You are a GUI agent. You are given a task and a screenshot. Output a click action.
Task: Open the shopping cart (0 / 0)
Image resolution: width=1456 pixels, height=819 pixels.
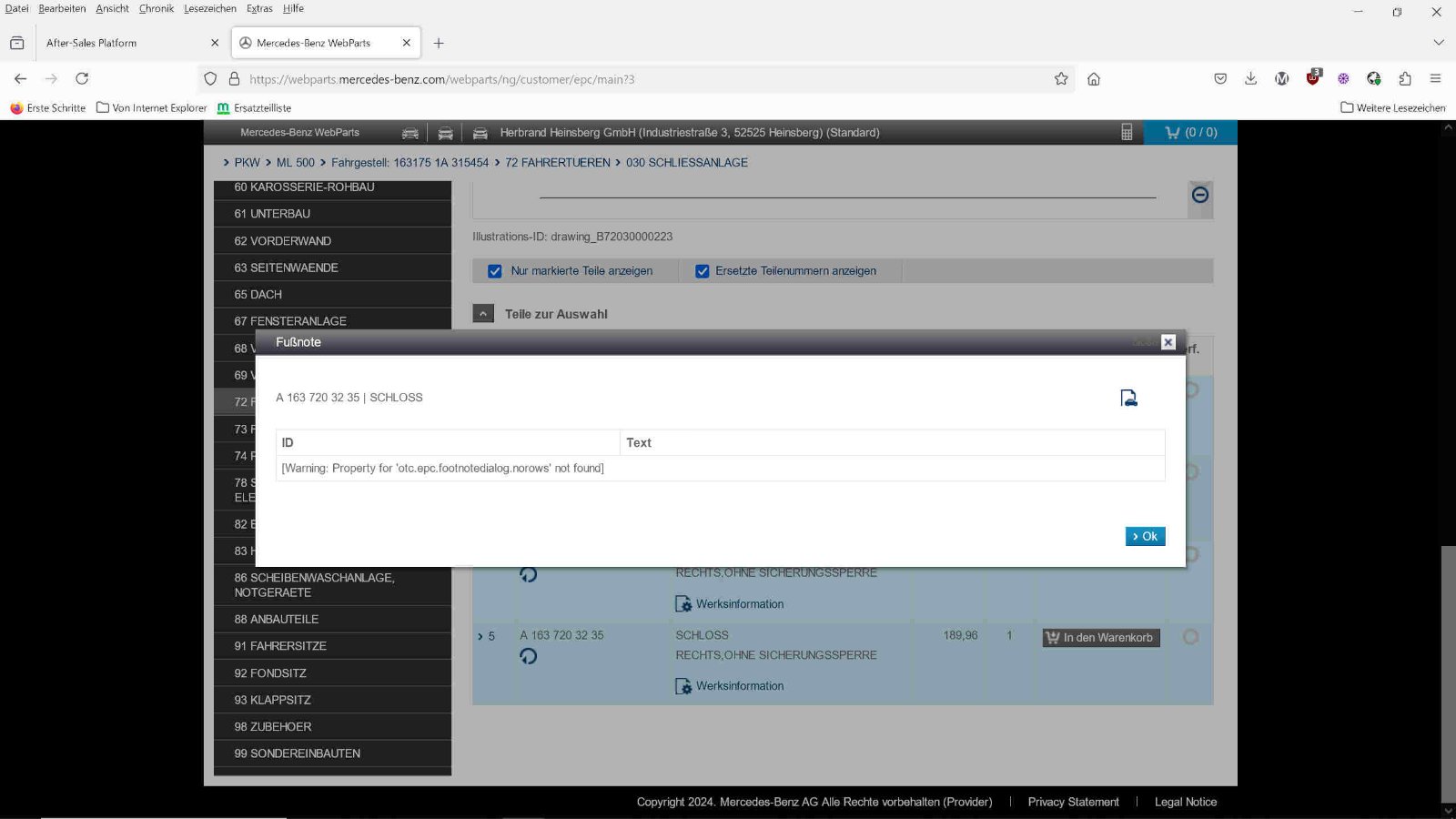[x=1190, y=133]
